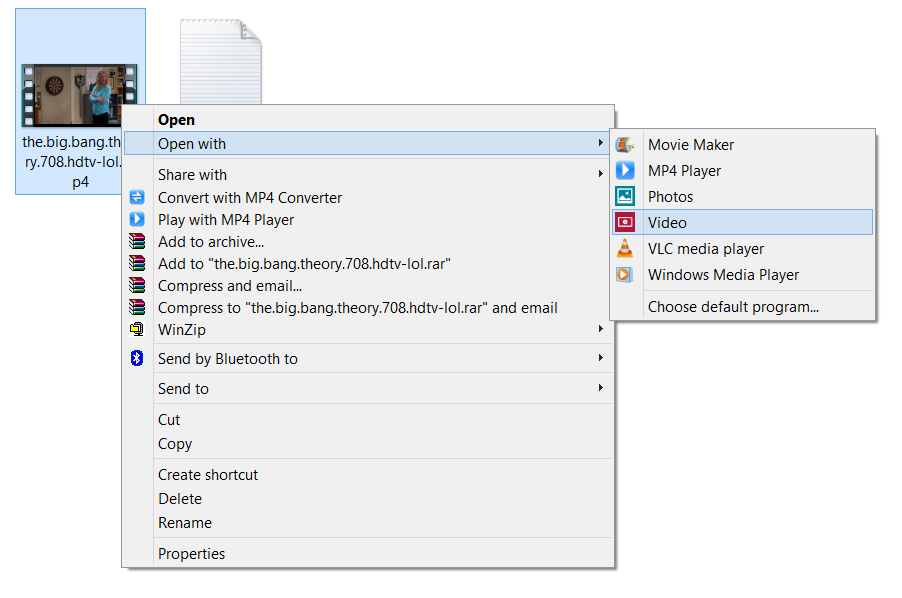The image size is (902, 598).
Task: Click the MP4 Player icon in submenu
Action: 625,170
